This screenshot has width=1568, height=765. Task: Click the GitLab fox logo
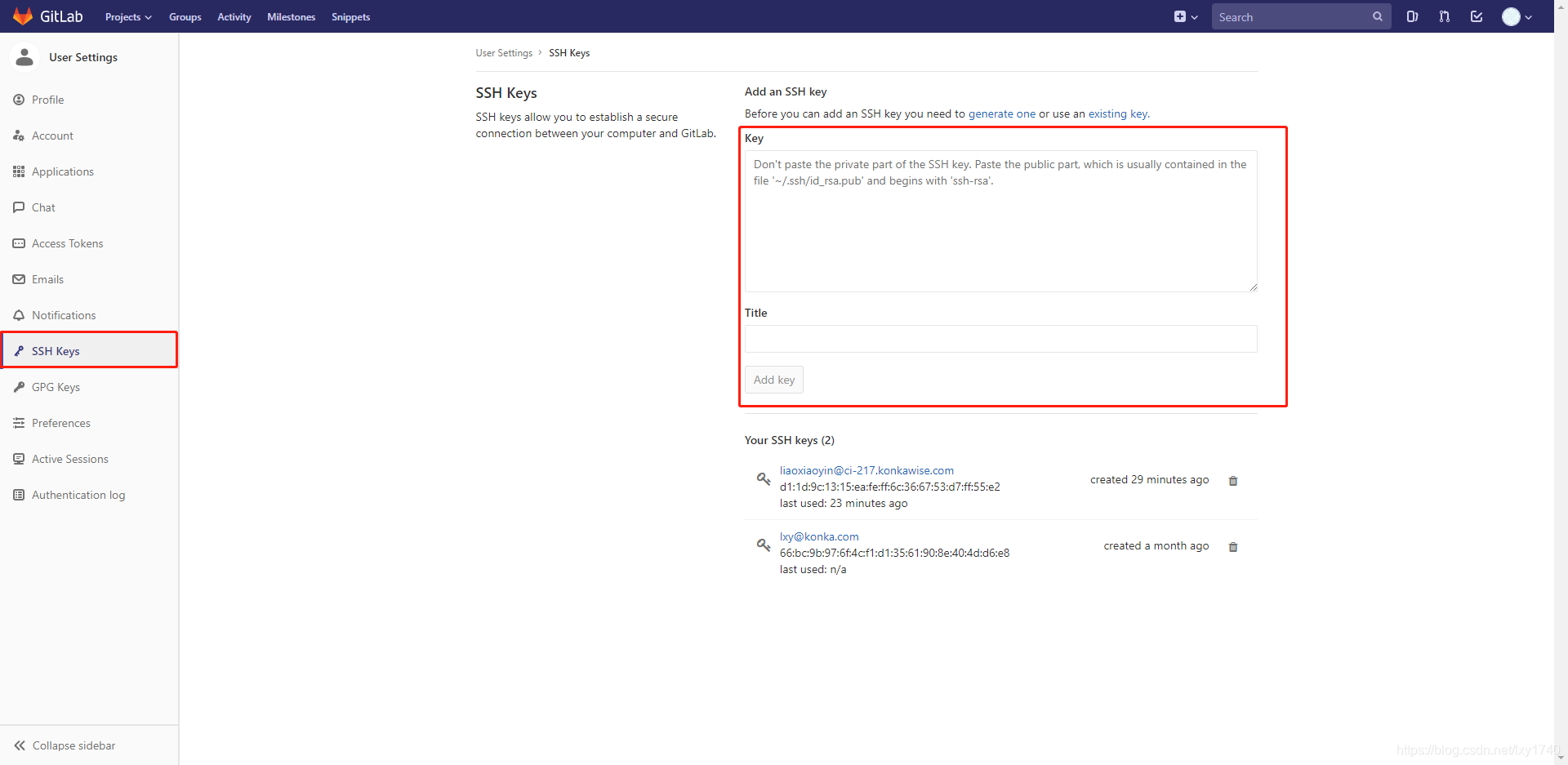(x=23, y=16)
